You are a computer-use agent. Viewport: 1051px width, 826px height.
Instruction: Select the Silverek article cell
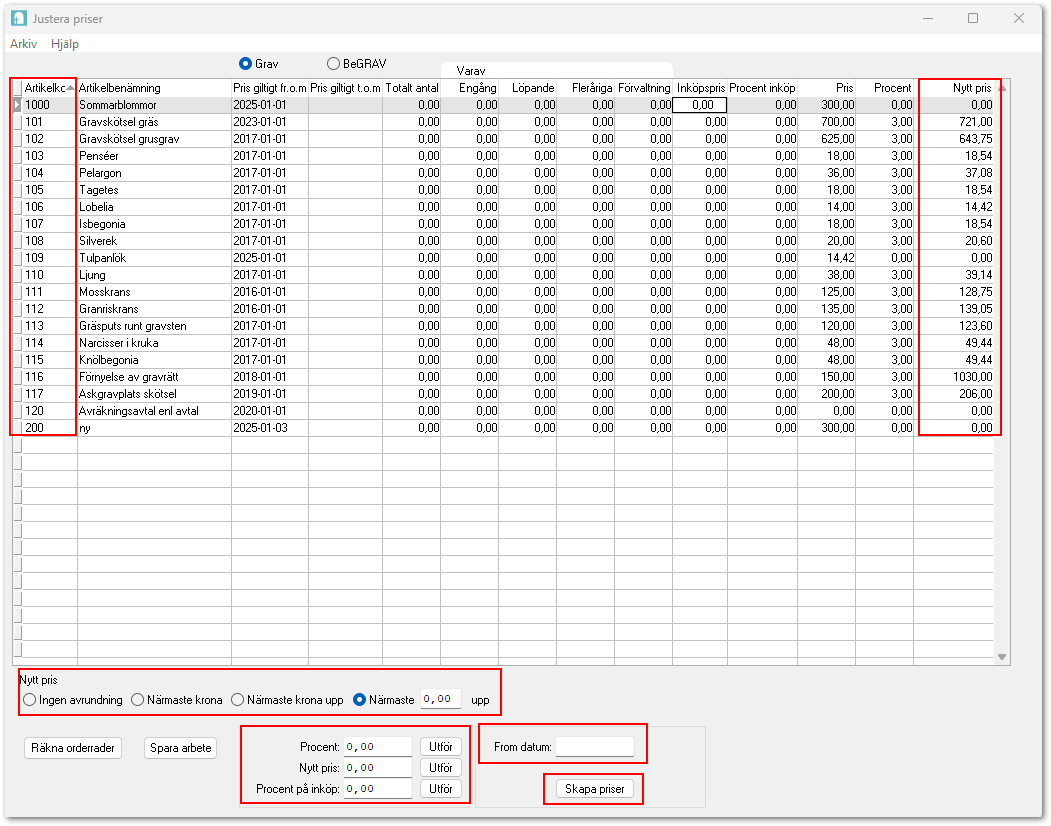(154, 241)
